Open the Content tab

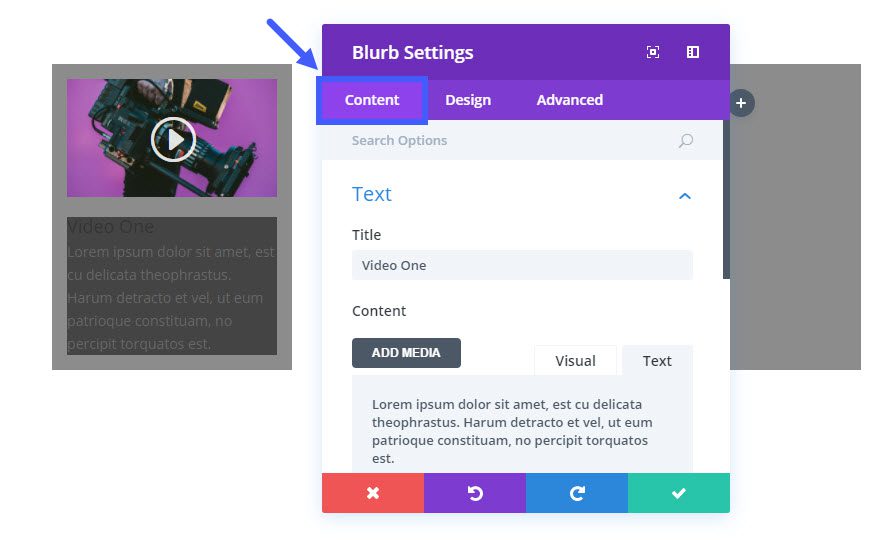pyautogui.click(x=372, y=100)
